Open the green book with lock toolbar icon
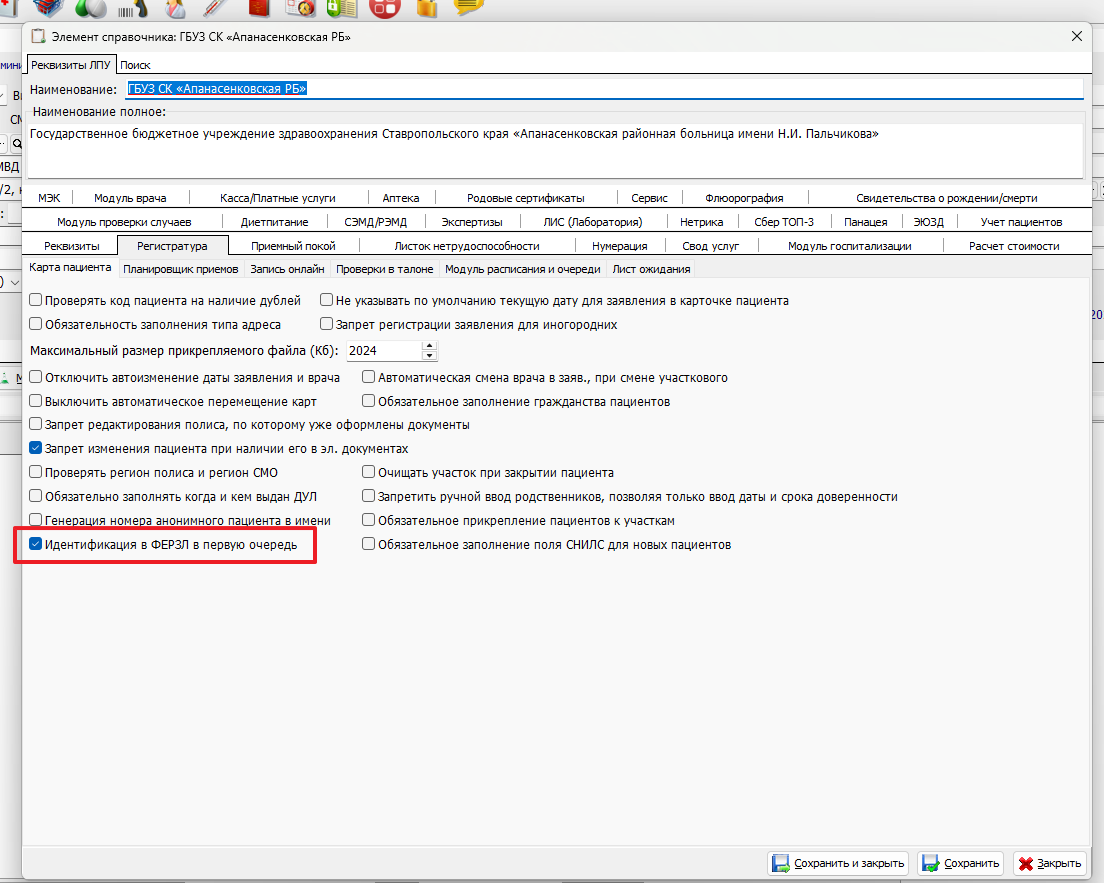Image resolution: width=1104 pixels, height=883 pixels. [342, 8]
